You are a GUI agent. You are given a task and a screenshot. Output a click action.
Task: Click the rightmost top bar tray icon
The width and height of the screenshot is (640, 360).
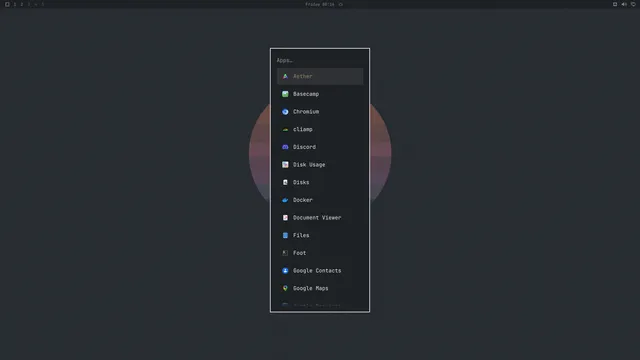point(633,4)
